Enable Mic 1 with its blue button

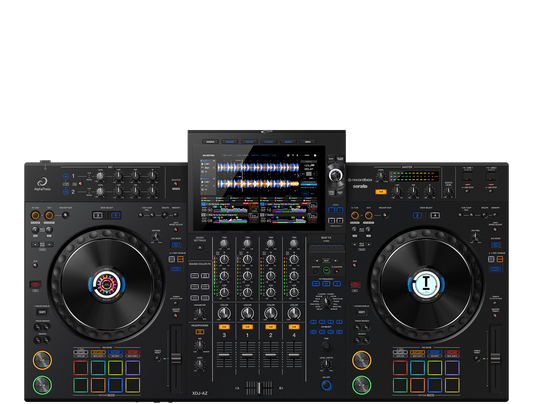[x=66, y=176]
